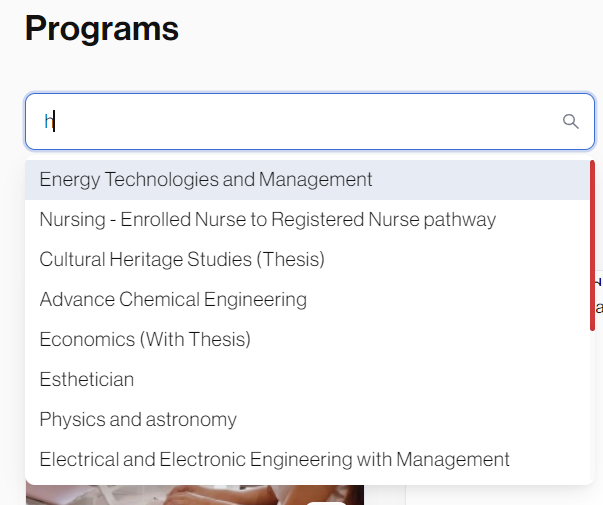Click the Programs page heading
The image size is (603, 505).
click(x=102, y=29)
